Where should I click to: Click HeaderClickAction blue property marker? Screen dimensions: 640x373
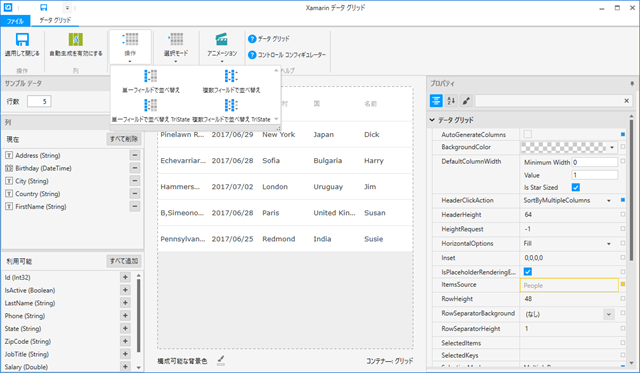[x=623, y=200]
